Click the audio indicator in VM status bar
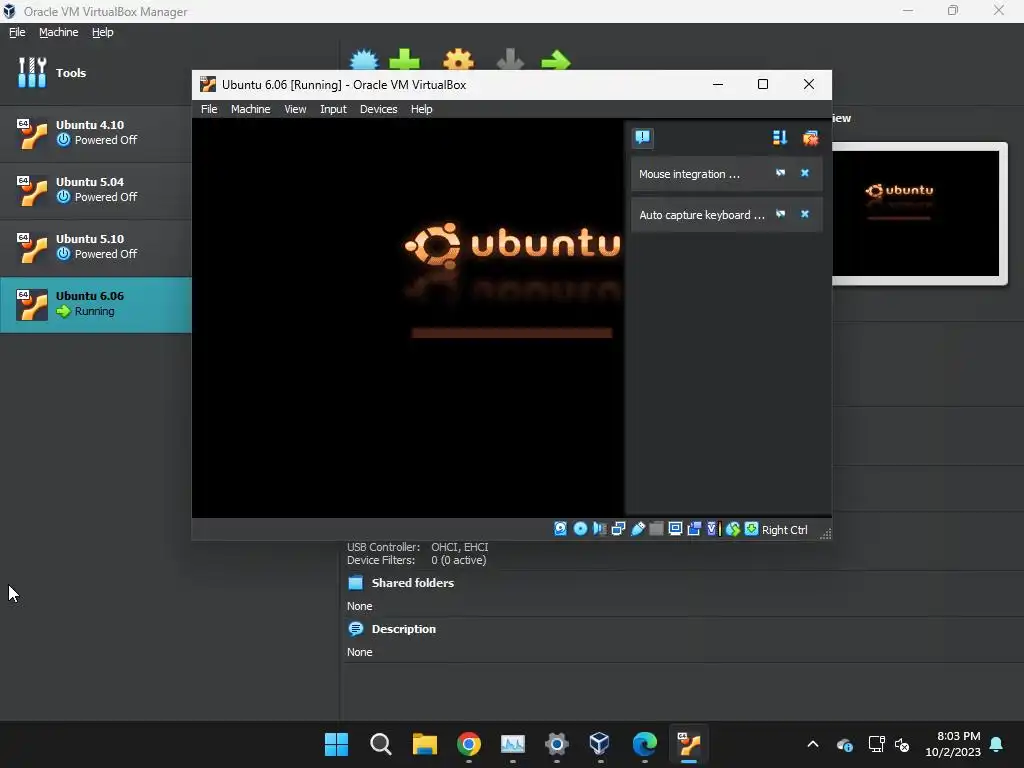1024x768 pixels. [x=599, y=529]
